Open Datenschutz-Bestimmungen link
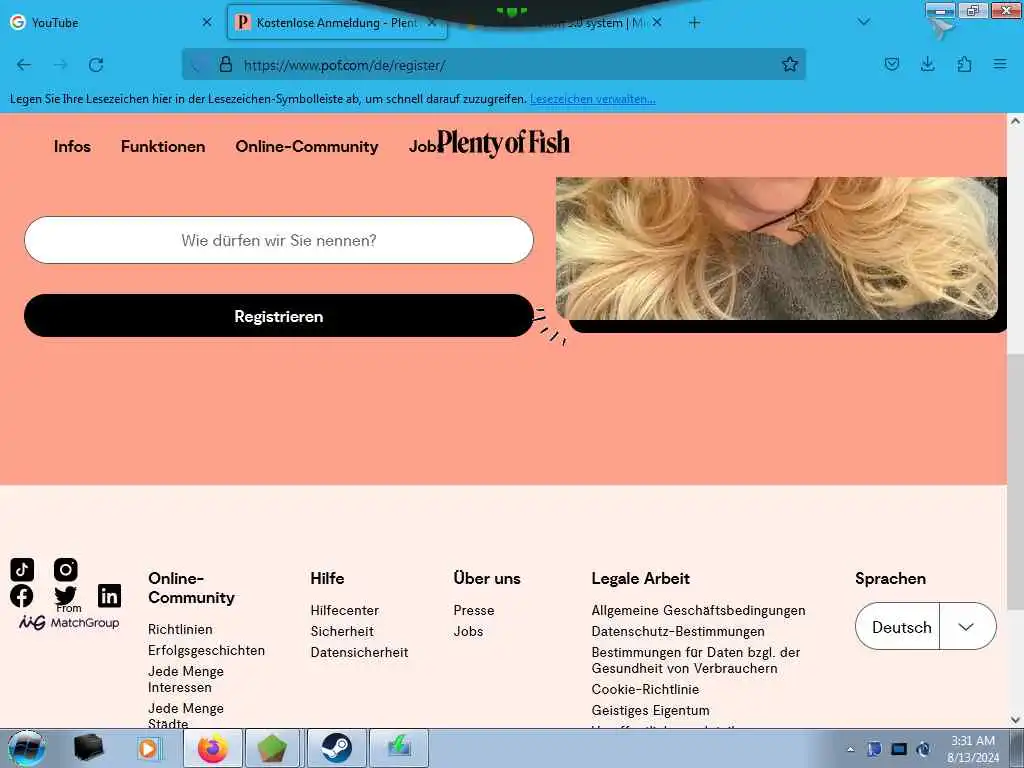The image size is (1024, 768). (x=678, y=632)
